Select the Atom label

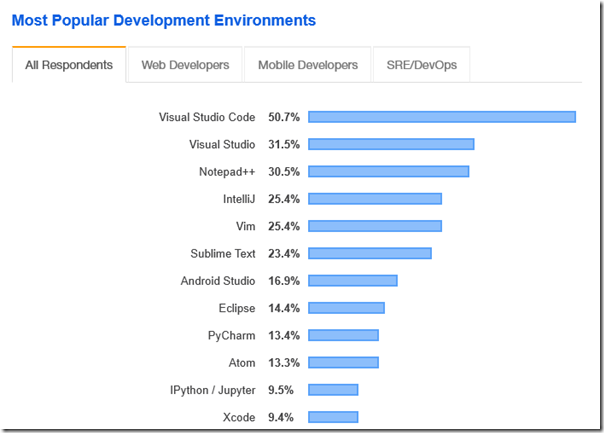(242, 363)
